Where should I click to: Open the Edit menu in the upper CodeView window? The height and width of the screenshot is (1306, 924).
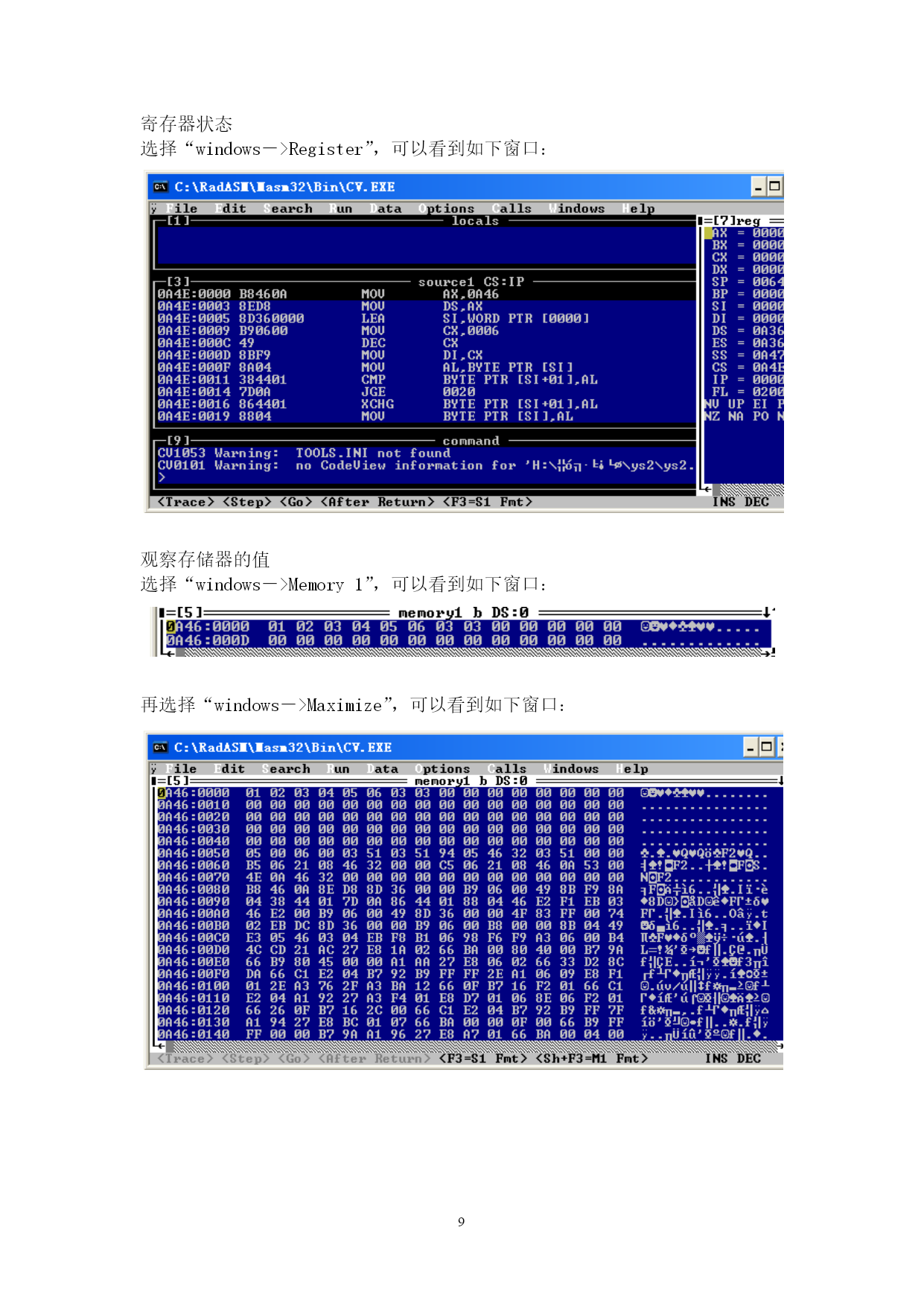(231, 208)
